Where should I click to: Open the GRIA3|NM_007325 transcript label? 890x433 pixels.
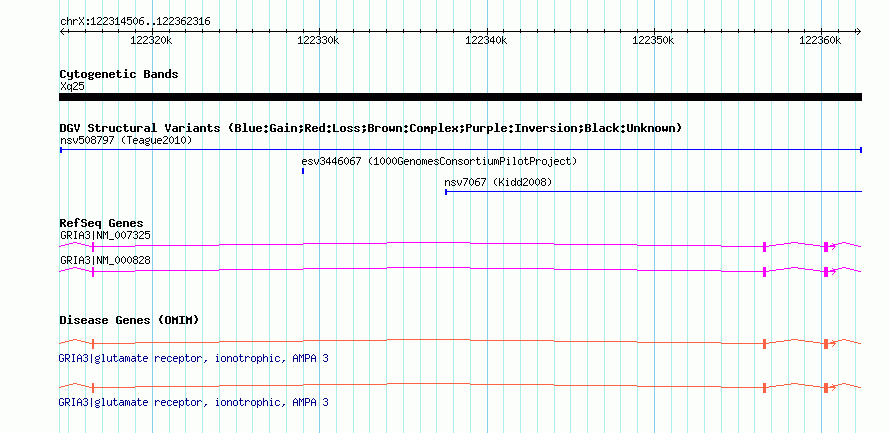pos(105,235)
